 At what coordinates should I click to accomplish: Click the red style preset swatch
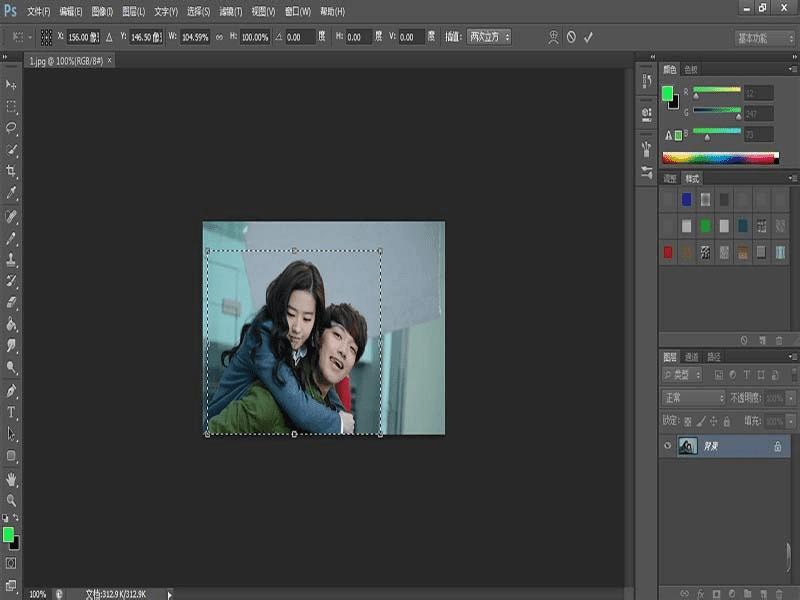coord(668,252)
